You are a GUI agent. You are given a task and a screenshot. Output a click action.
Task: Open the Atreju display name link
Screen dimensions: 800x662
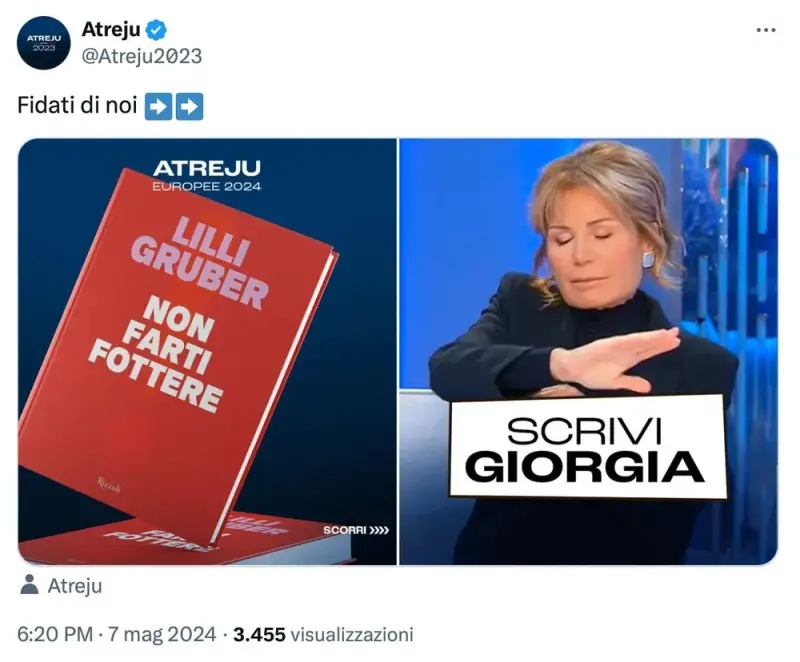tap(111, 30)
